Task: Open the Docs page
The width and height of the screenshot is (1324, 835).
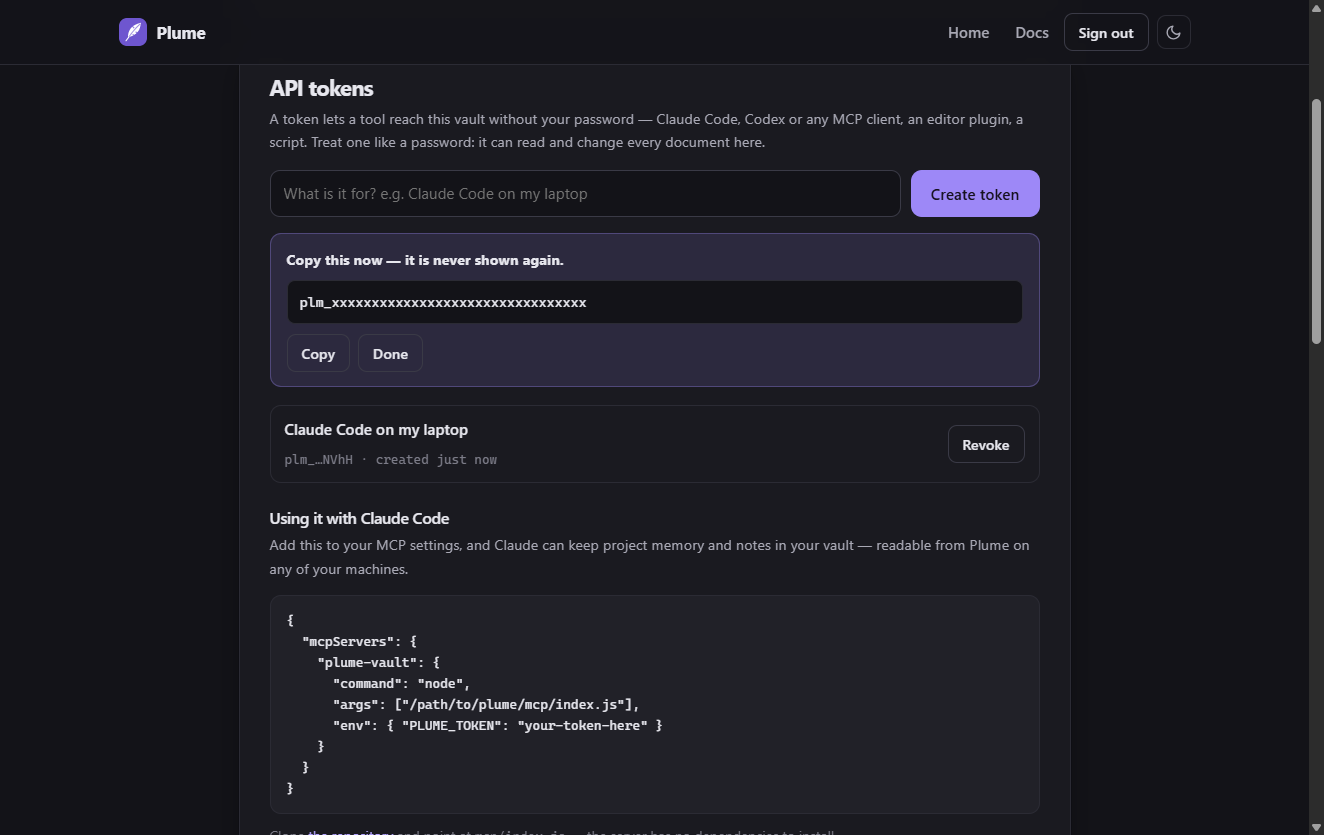Action: tap(1032, 32)
